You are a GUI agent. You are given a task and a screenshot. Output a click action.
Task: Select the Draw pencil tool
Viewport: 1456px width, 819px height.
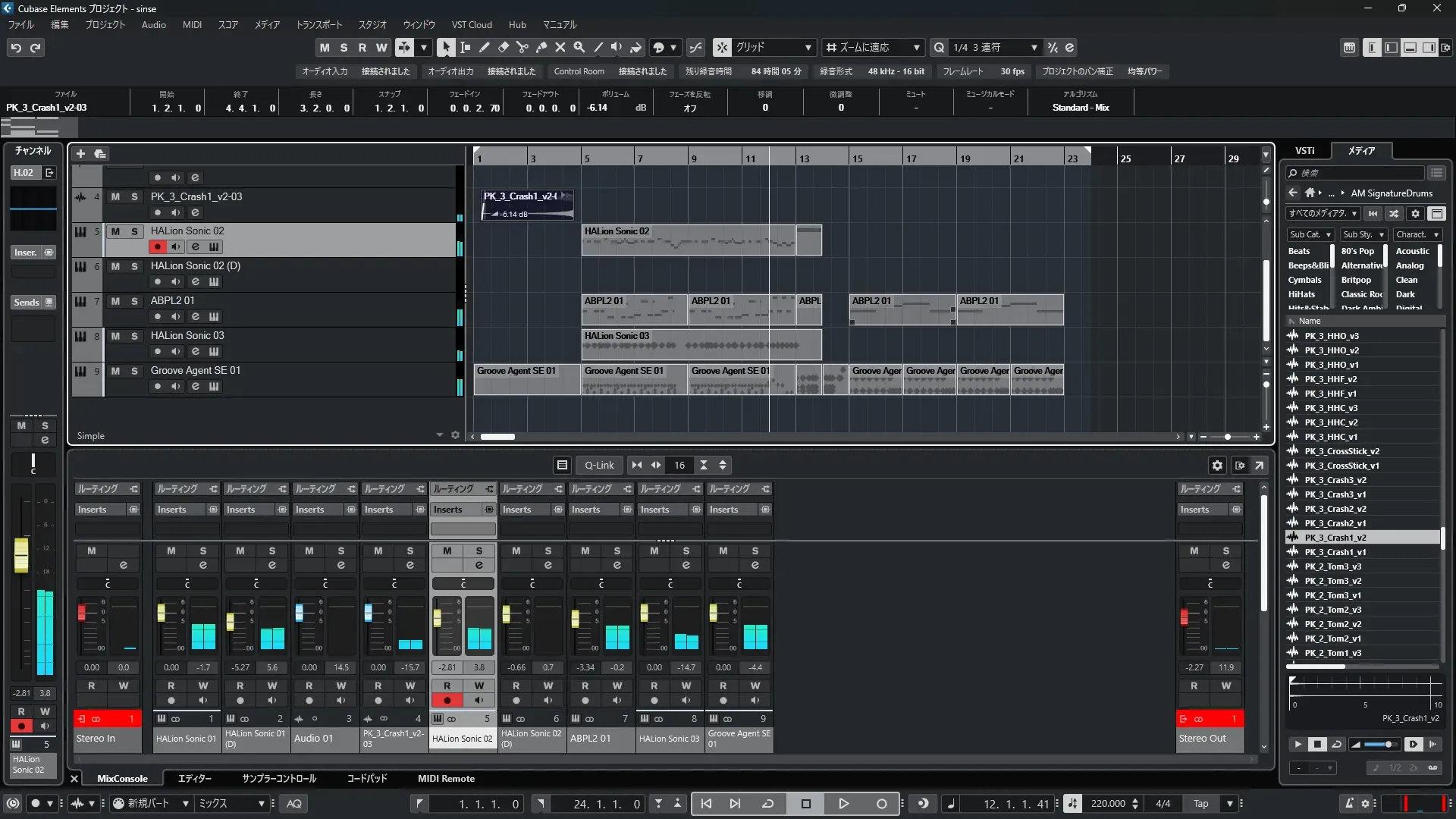click(484, 47)
